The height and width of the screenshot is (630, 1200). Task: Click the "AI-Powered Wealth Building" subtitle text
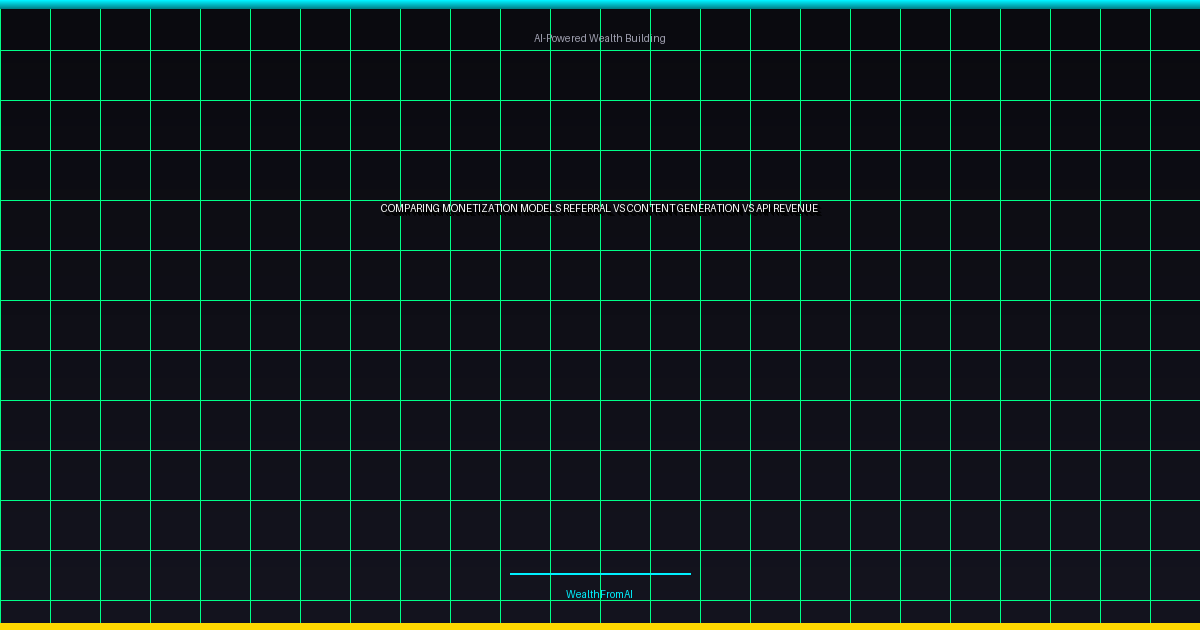(x=599, y=38)
